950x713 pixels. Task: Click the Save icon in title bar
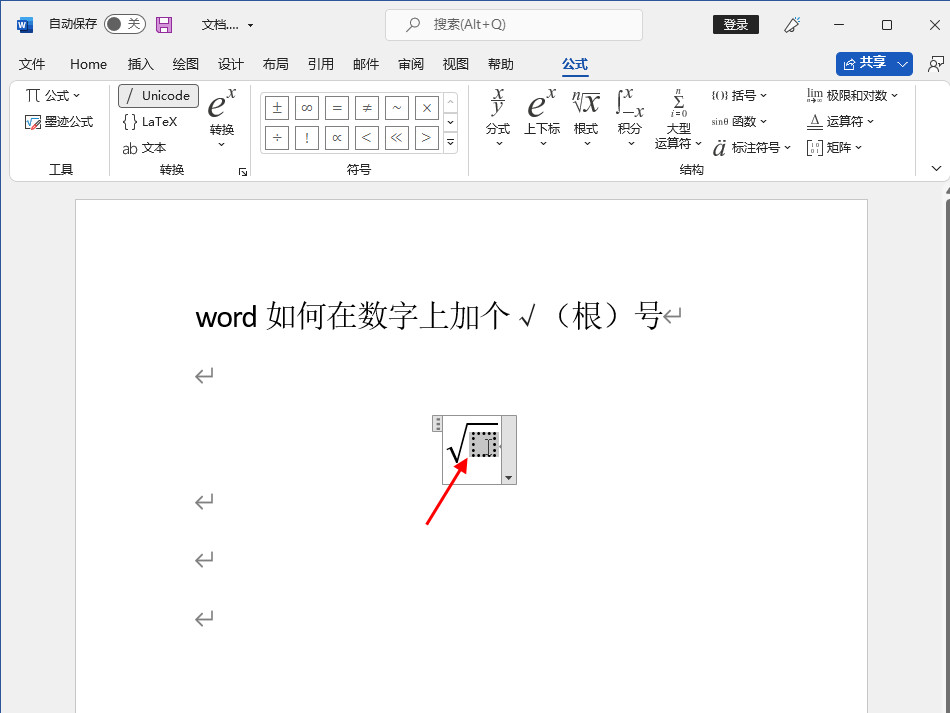pos(164,25)
